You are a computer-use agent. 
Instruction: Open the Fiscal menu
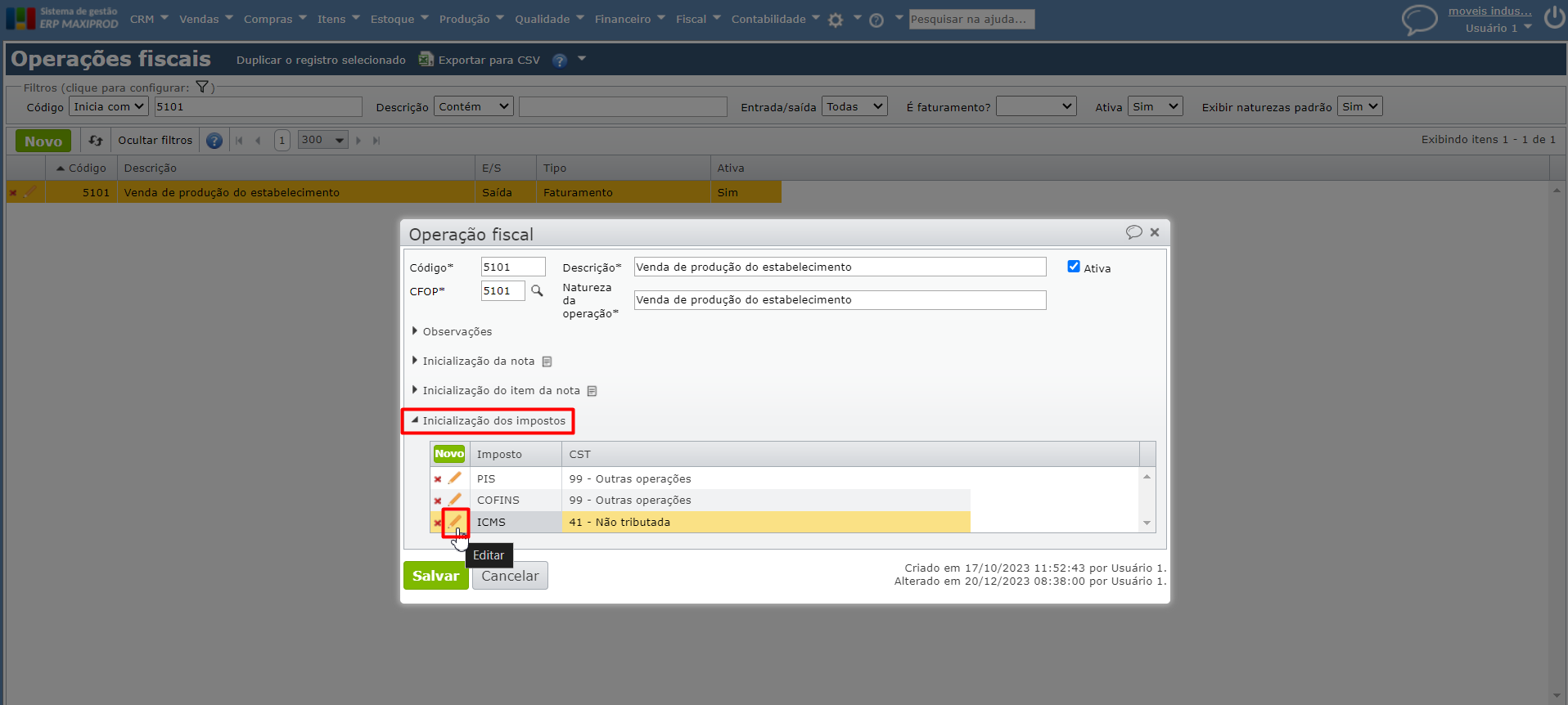(698, 19)
